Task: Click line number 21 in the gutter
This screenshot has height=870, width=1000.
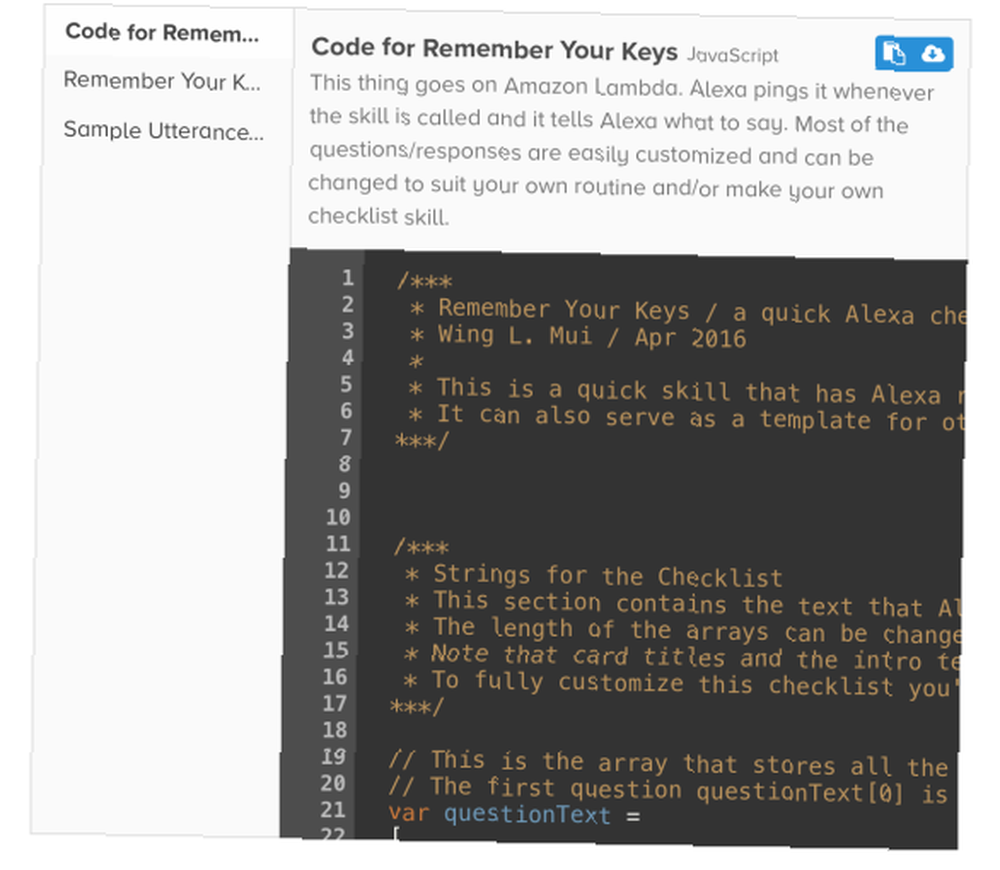Action: [333, 809]
